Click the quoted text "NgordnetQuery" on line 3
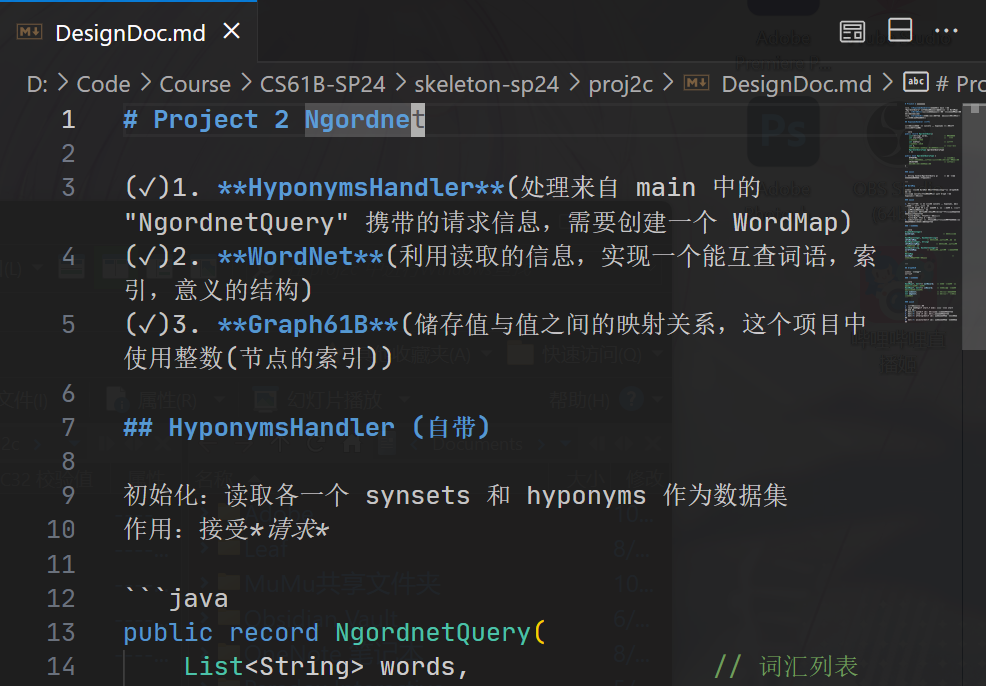986x686 pixels. pos(236,223)
